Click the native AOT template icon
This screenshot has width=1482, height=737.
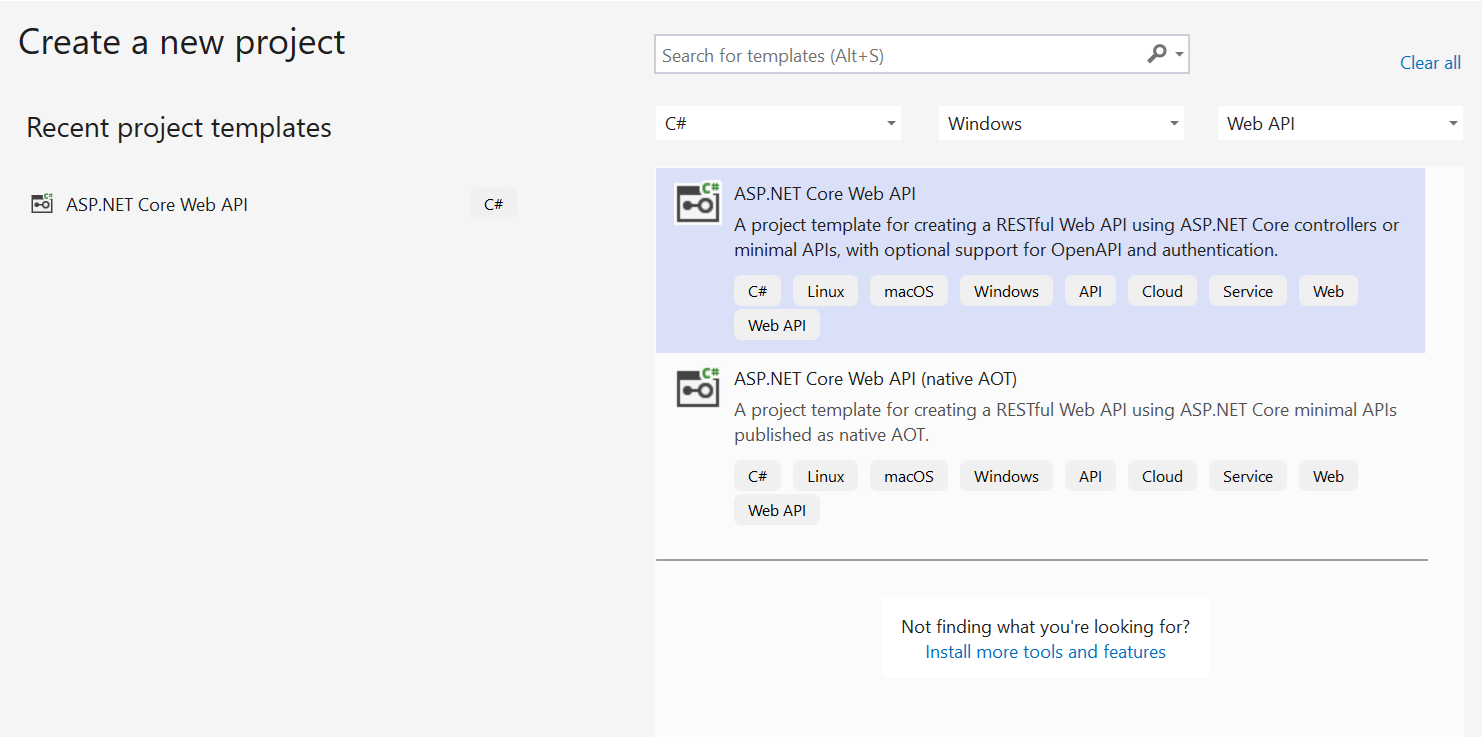coord(698,388)
